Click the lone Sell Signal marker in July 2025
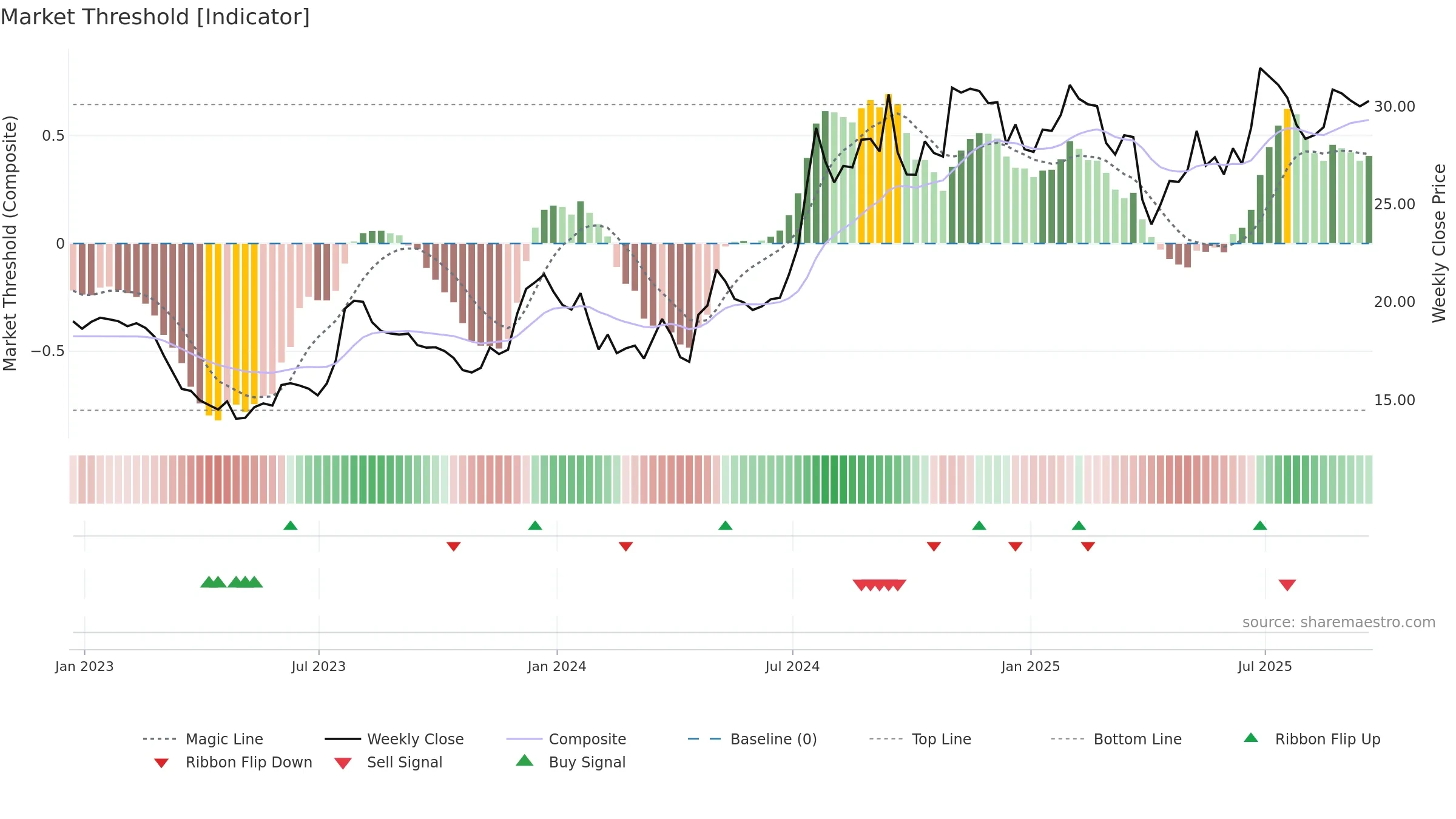1456x819 pixels. [1287, 585]
